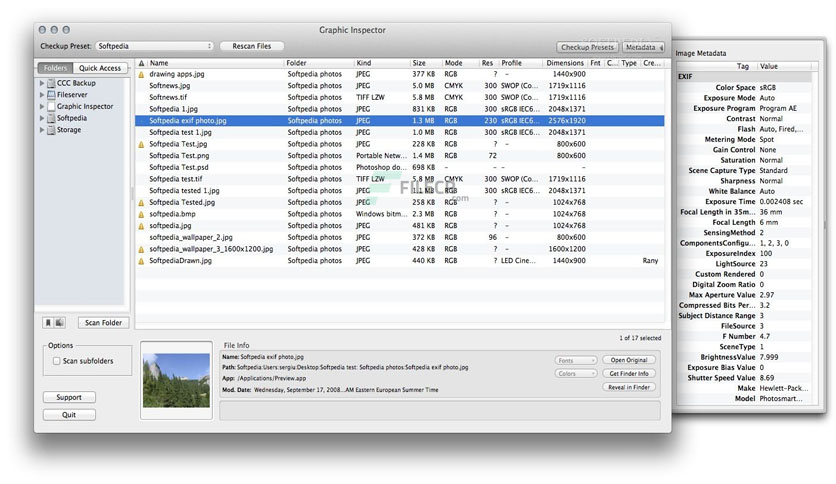The width and height of the screenshot is (836, 484).
Task: Click the Open Original button
Action: click(629, 360)
